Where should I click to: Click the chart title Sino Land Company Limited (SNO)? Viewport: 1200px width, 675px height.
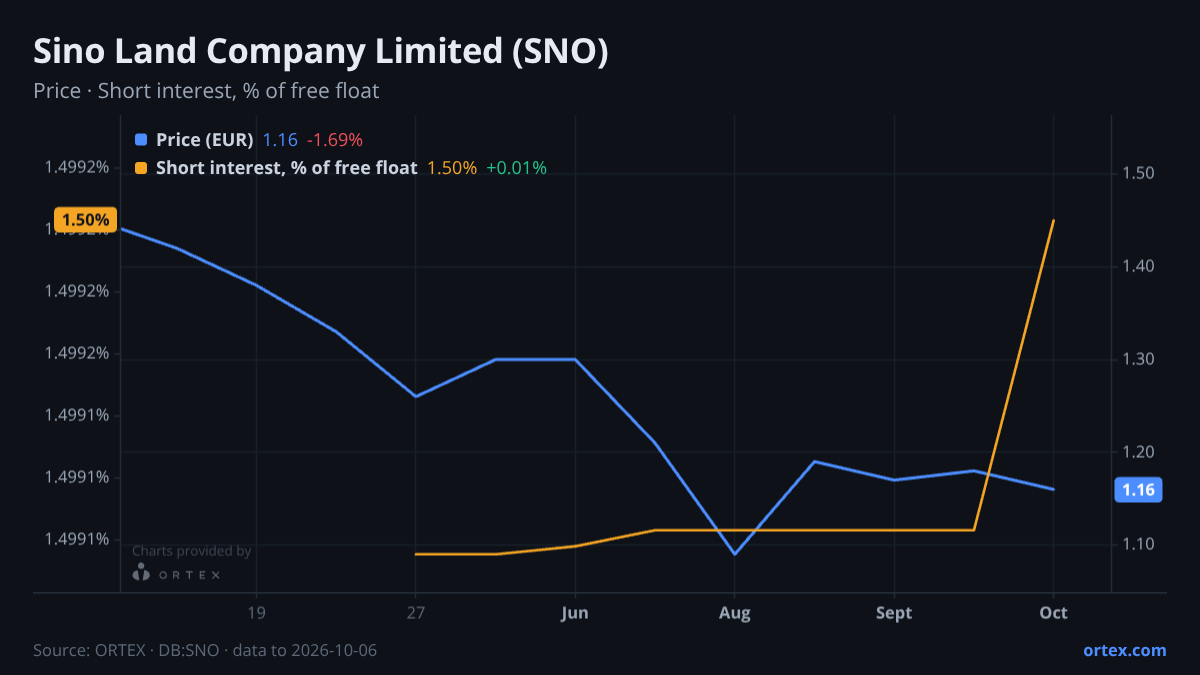(x=321, y=52)
